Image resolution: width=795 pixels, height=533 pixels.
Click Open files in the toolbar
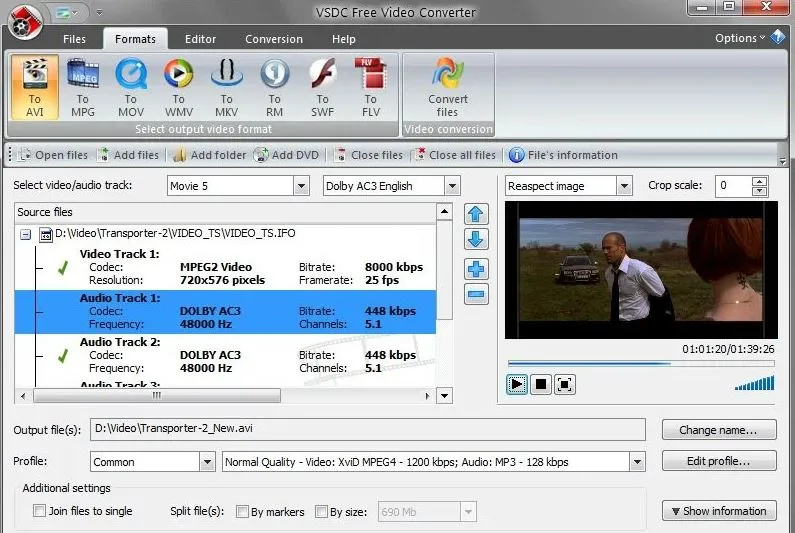click(x=53, y=155)
